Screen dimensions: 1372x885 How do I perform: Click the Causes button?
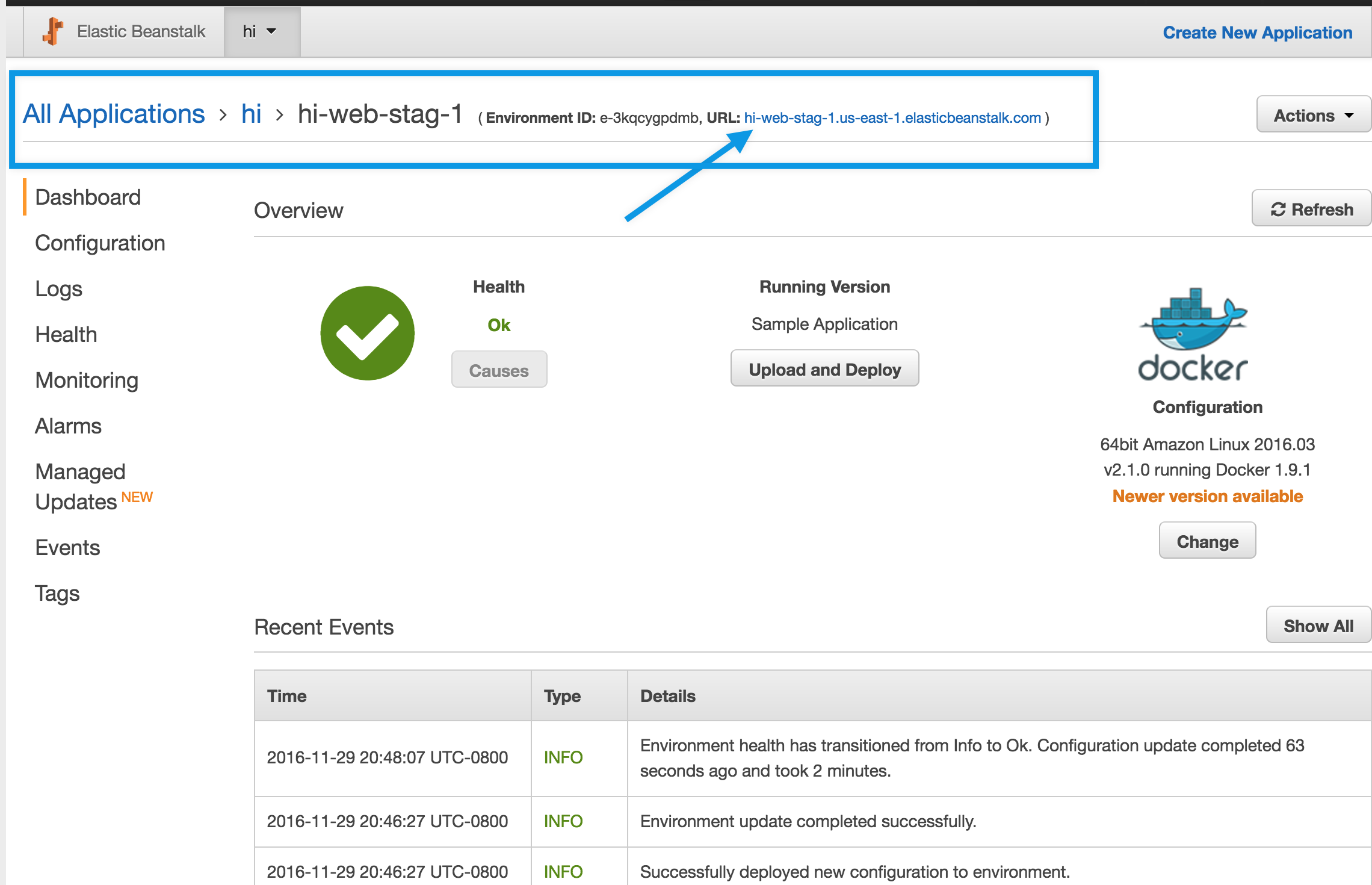499,370
